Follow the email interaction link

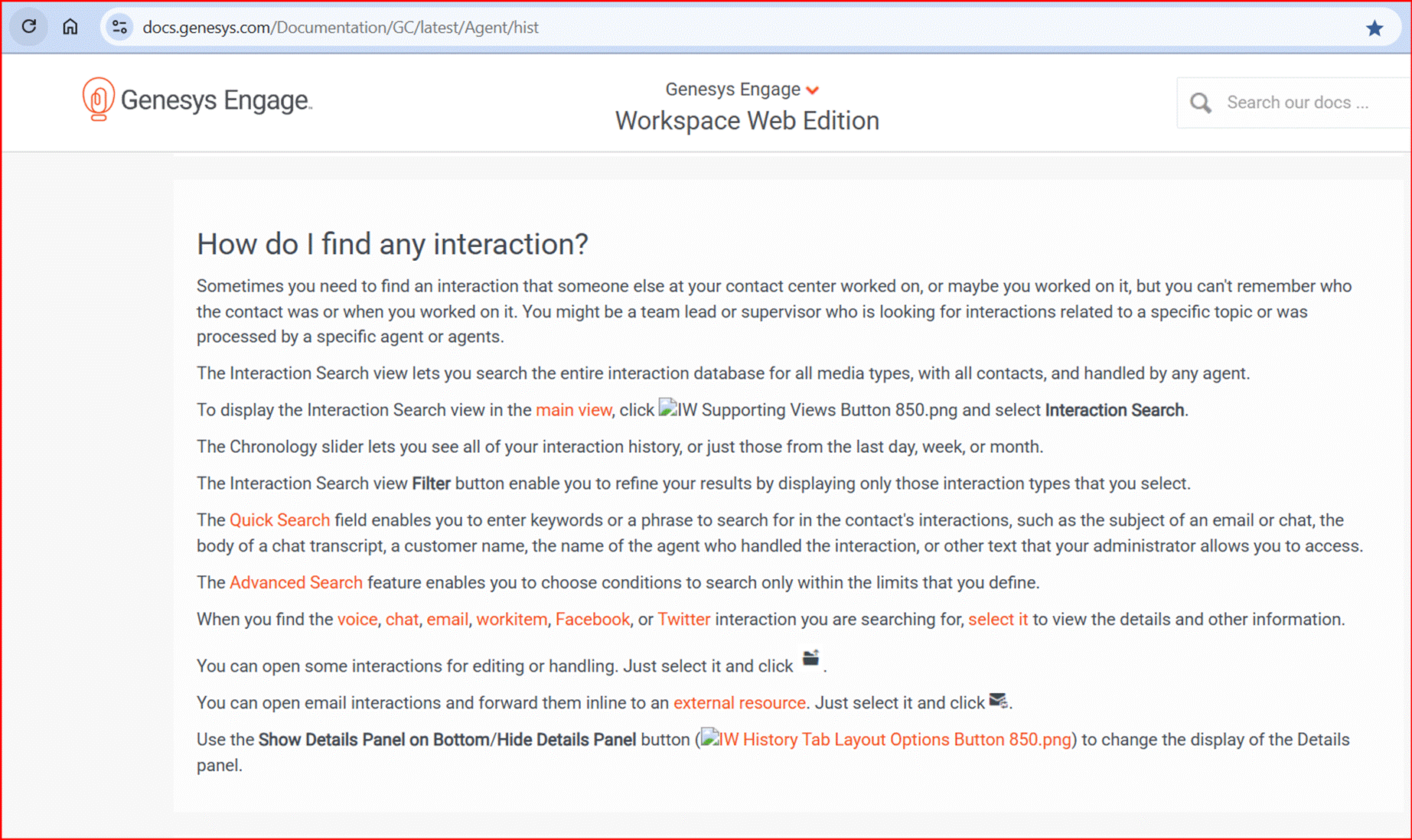[x=447, y=620]
